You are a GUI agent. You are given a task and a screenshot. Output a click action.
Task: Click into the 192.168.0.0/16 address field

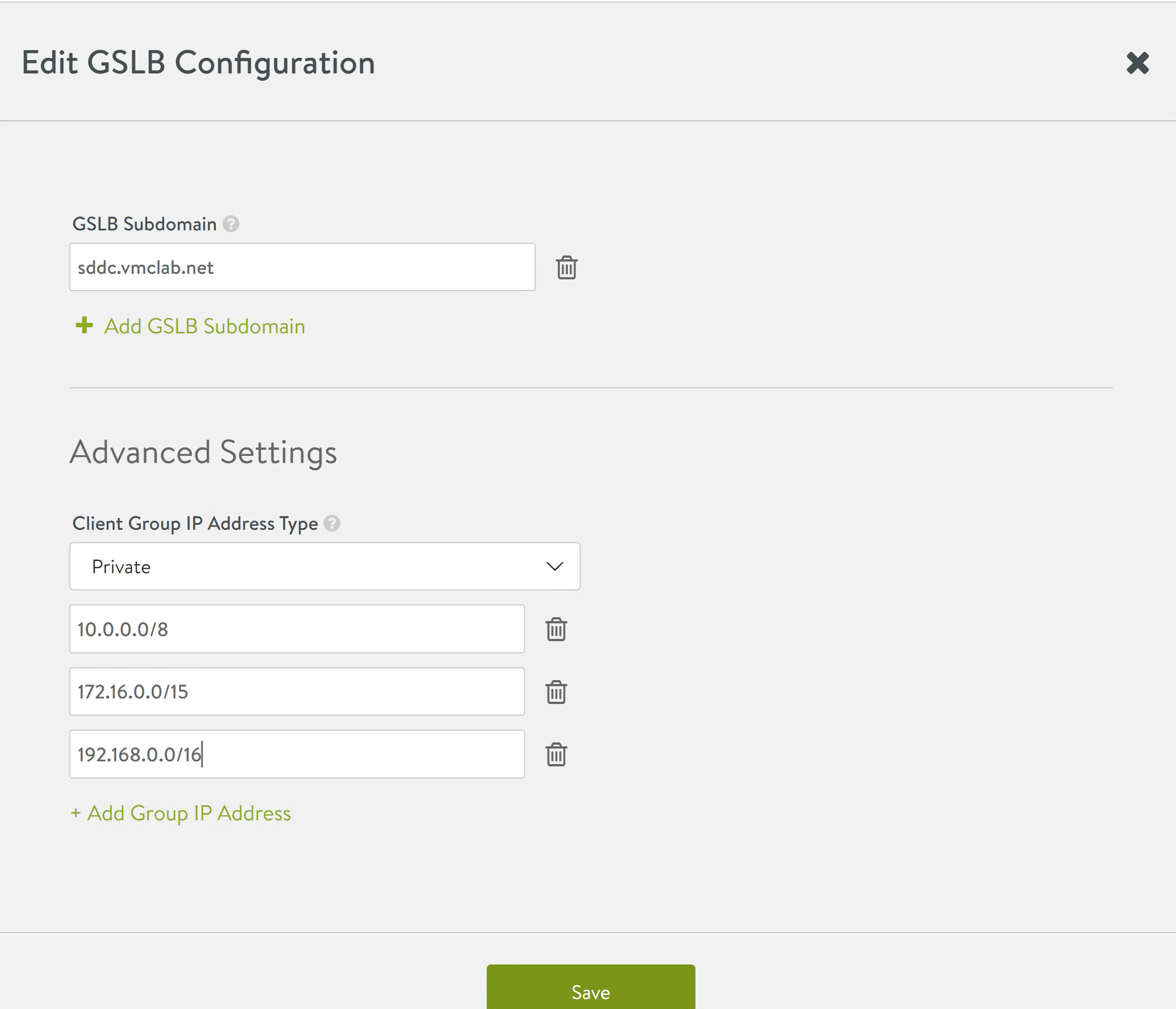297,754
